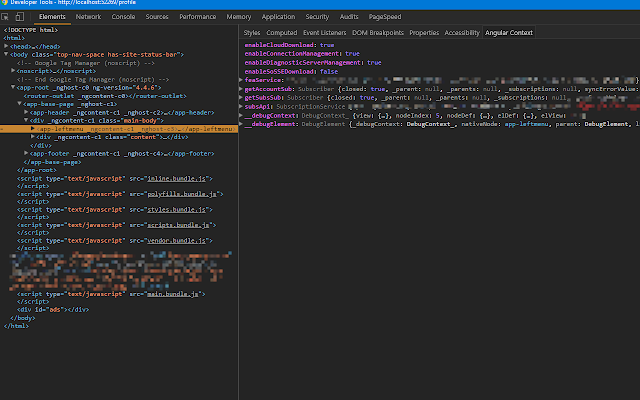Expand the app-footer element node
The image size is (640, 400).
[x=27, y=153]
